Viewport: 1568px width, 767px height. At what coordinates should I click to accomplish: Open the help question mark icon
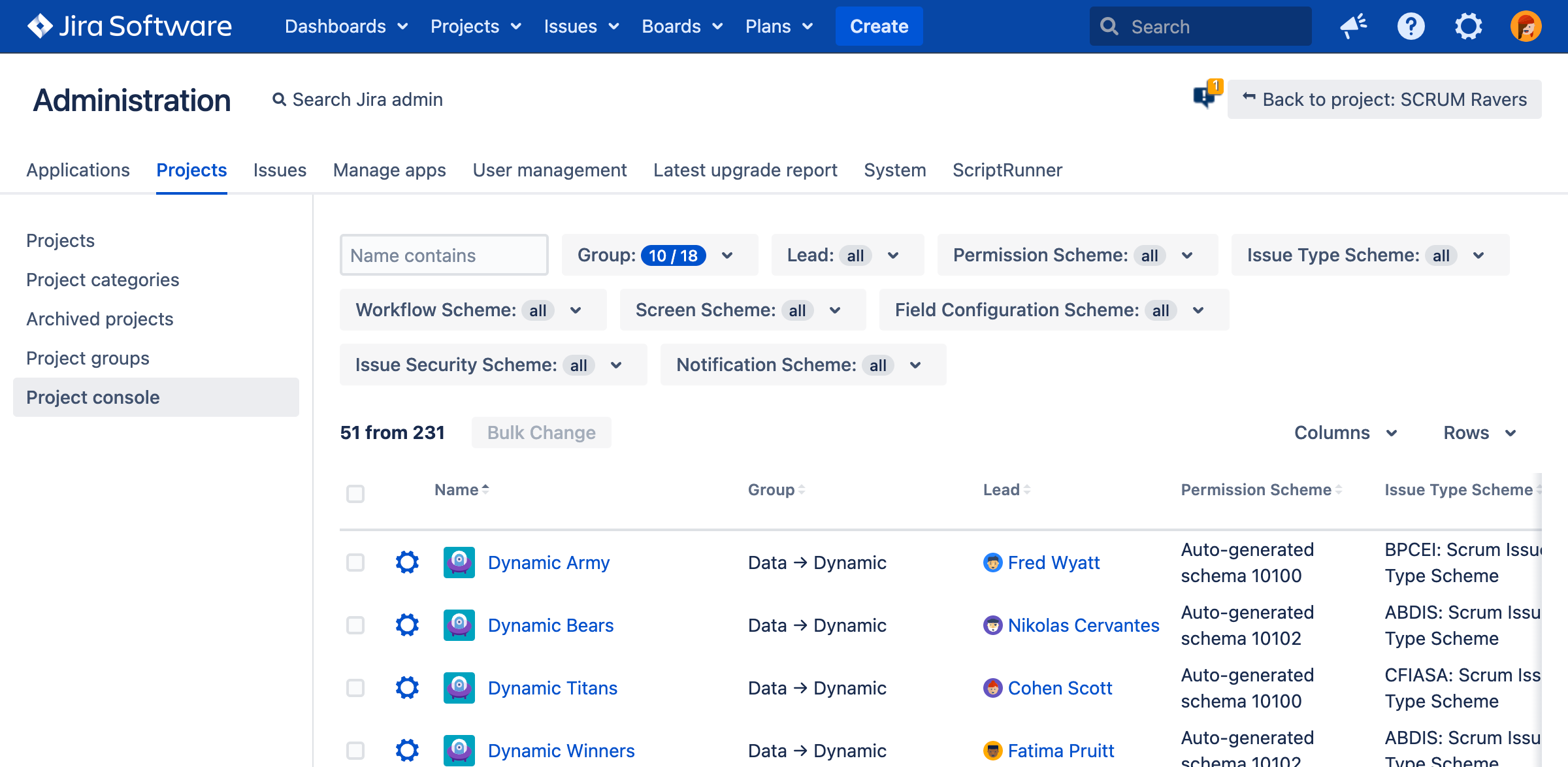[1411, 26]
